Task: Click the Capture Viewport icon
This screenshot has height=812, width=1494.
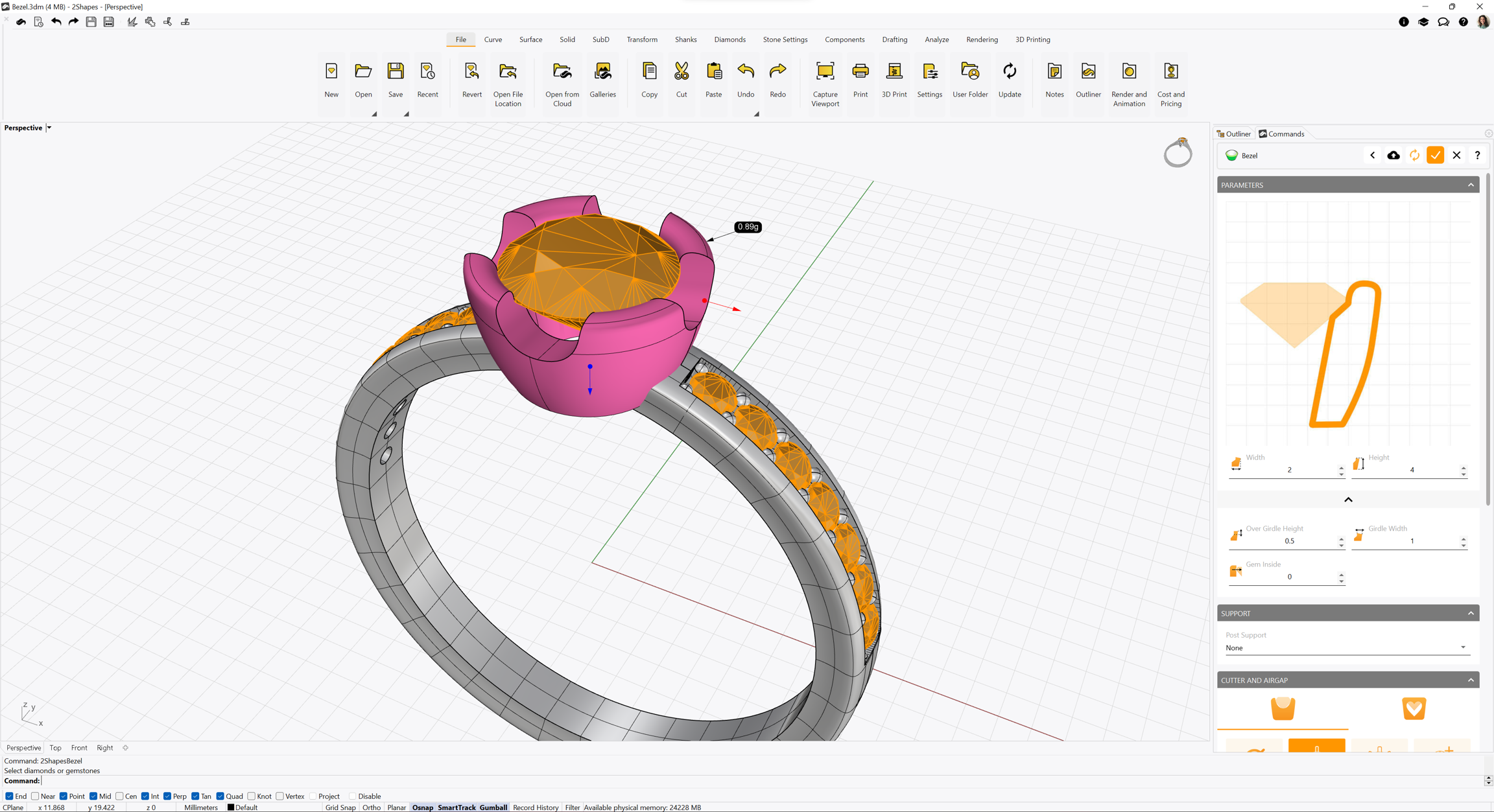Action: 825,72
